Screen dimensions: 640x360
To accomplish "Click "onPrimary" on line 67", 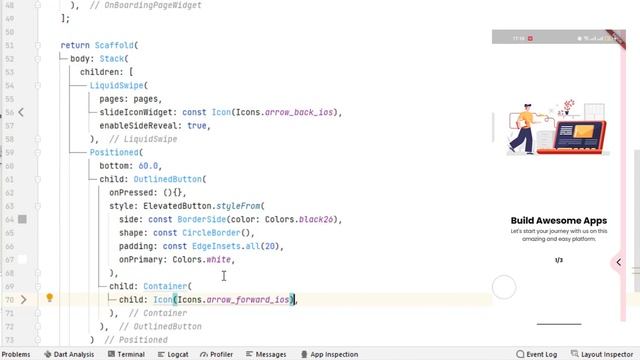I will coord(141,259).
